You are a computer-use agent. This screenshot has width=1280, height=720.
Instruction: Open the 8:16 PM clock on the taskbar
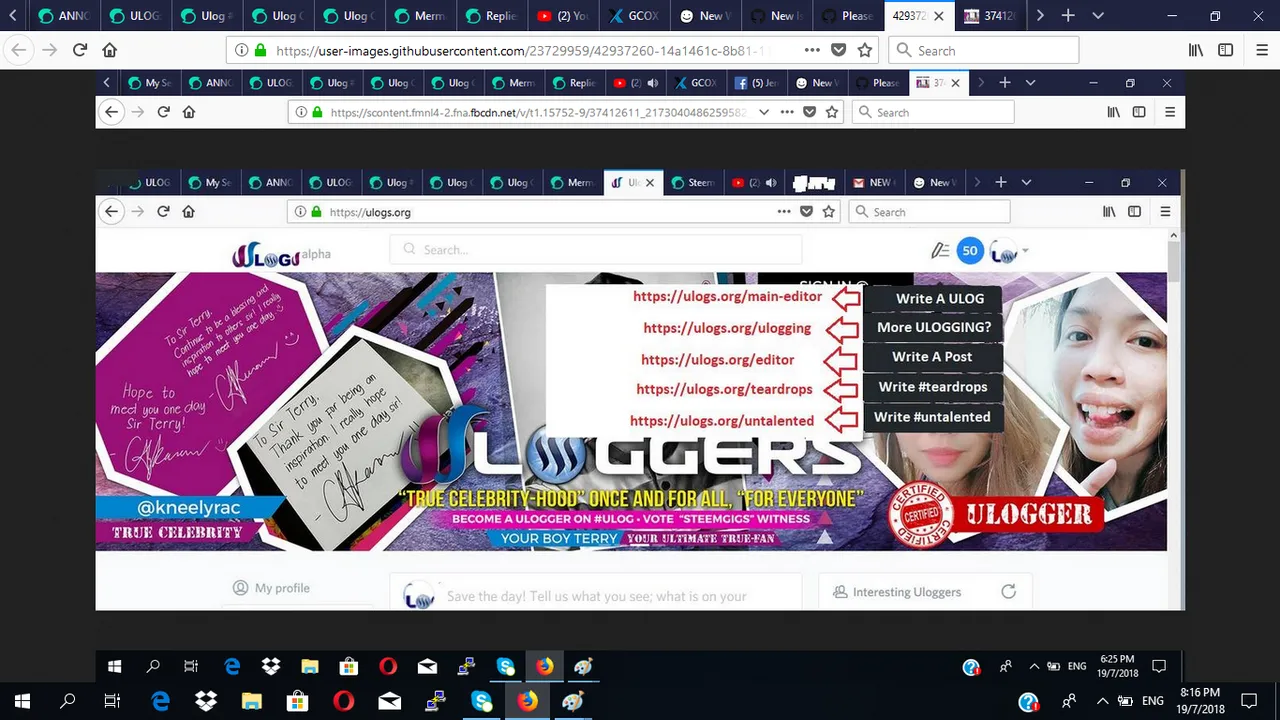(1200, 701)
